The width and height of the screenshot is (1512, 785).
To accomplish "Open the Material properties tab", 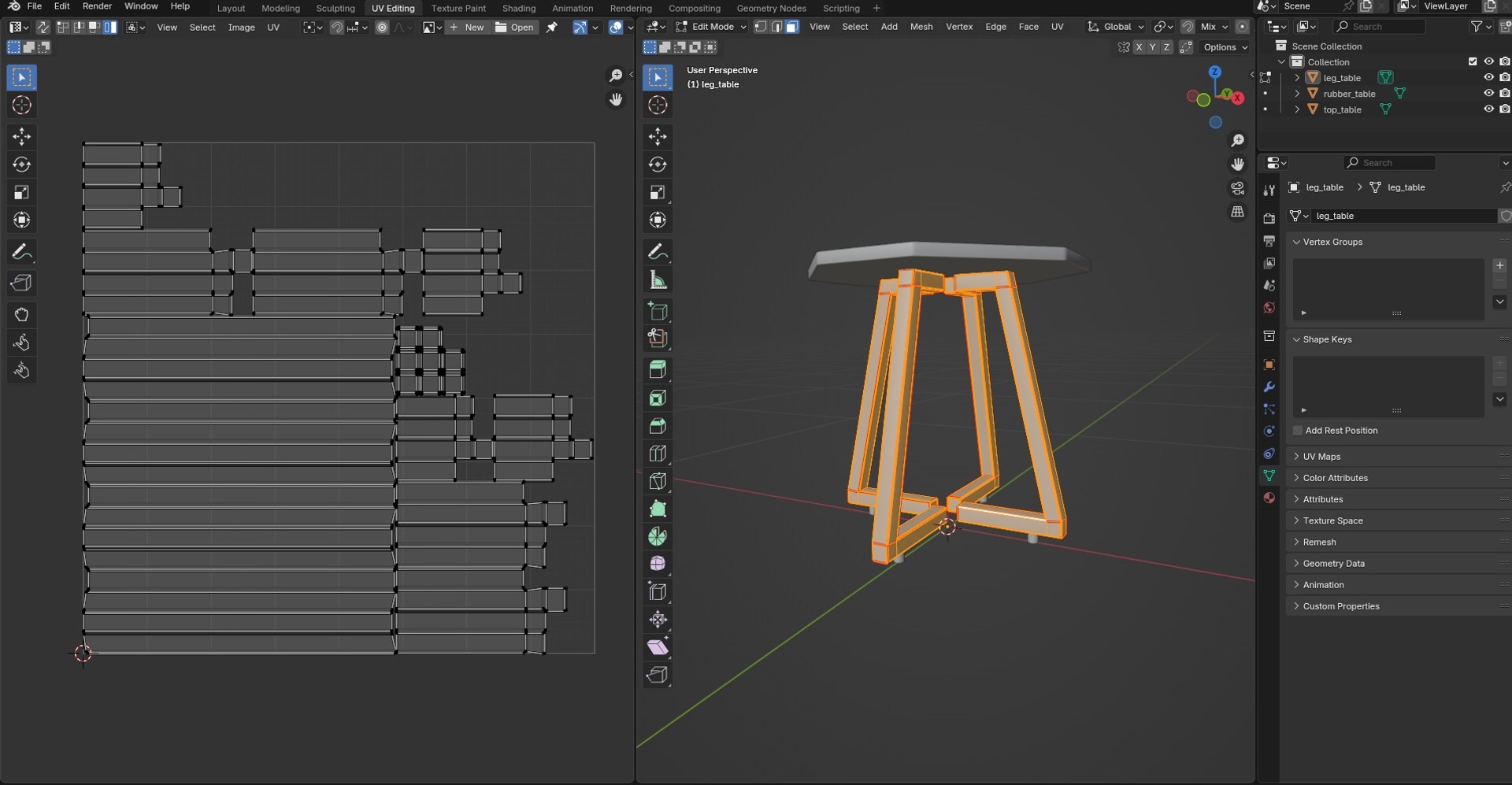I will 1269,498.
